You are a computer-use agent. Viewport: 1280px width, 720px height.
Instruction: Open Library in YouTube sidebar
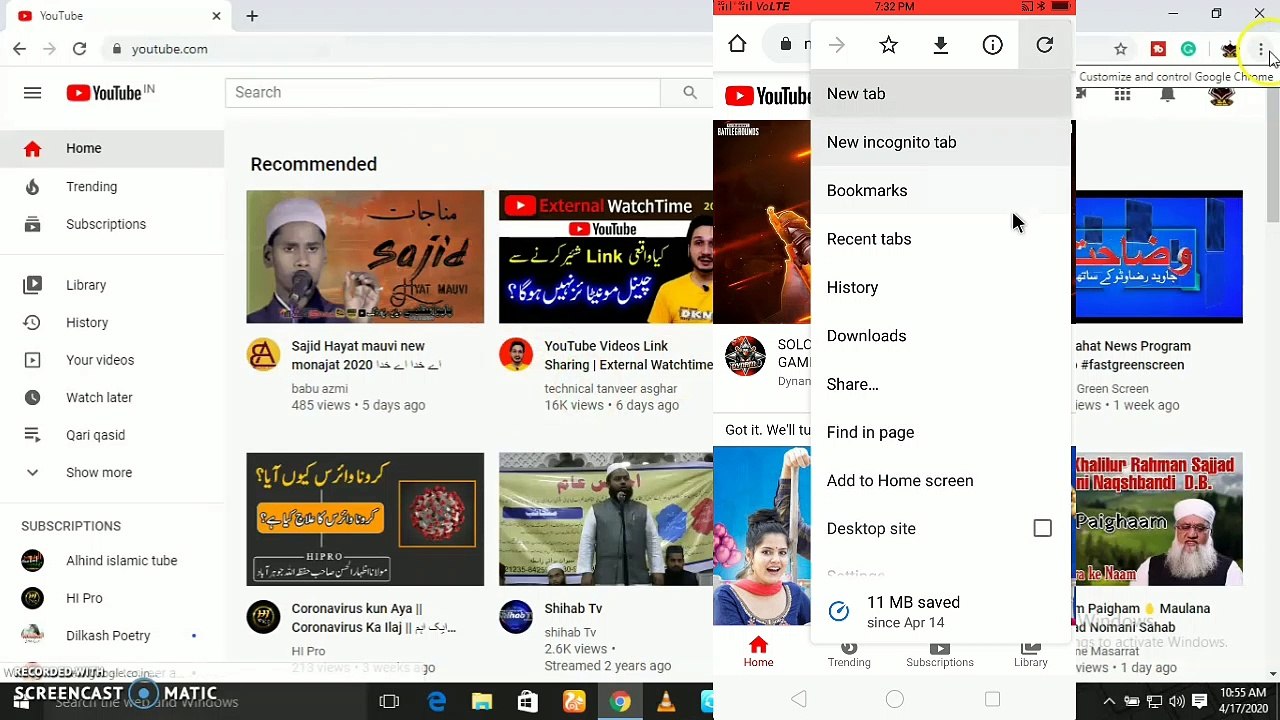coord(112,285)
